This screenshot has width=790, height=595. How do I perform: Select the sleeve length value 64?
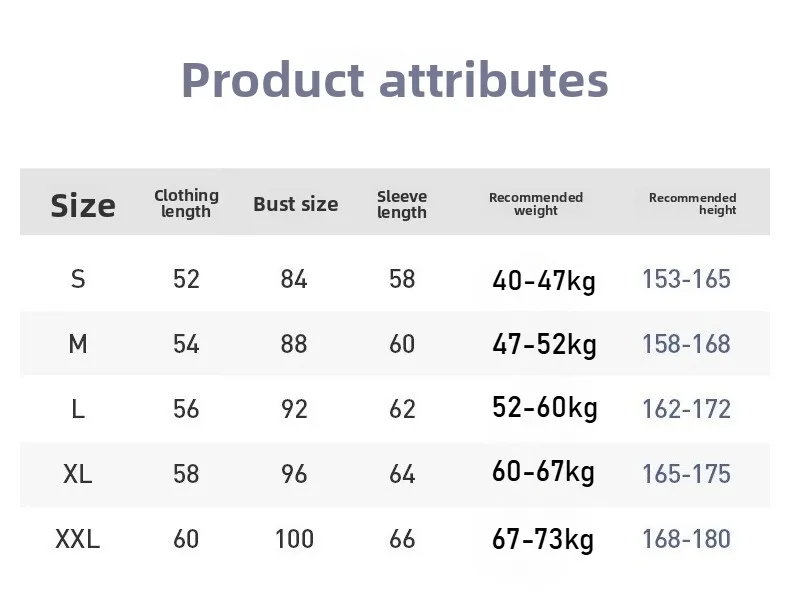tap(402, 474)
